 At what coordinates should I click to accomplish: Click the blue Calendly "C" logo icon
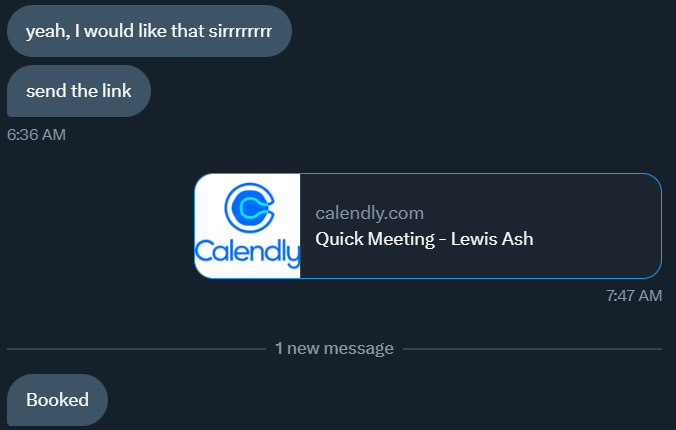[x=247, y=208]
